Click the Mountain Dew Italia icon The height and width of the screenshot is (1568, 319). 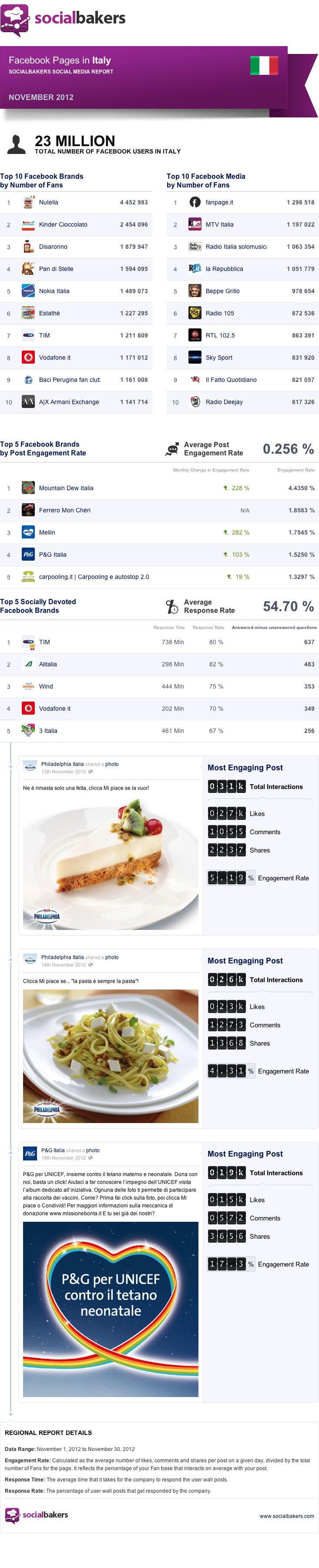(28, 488)
